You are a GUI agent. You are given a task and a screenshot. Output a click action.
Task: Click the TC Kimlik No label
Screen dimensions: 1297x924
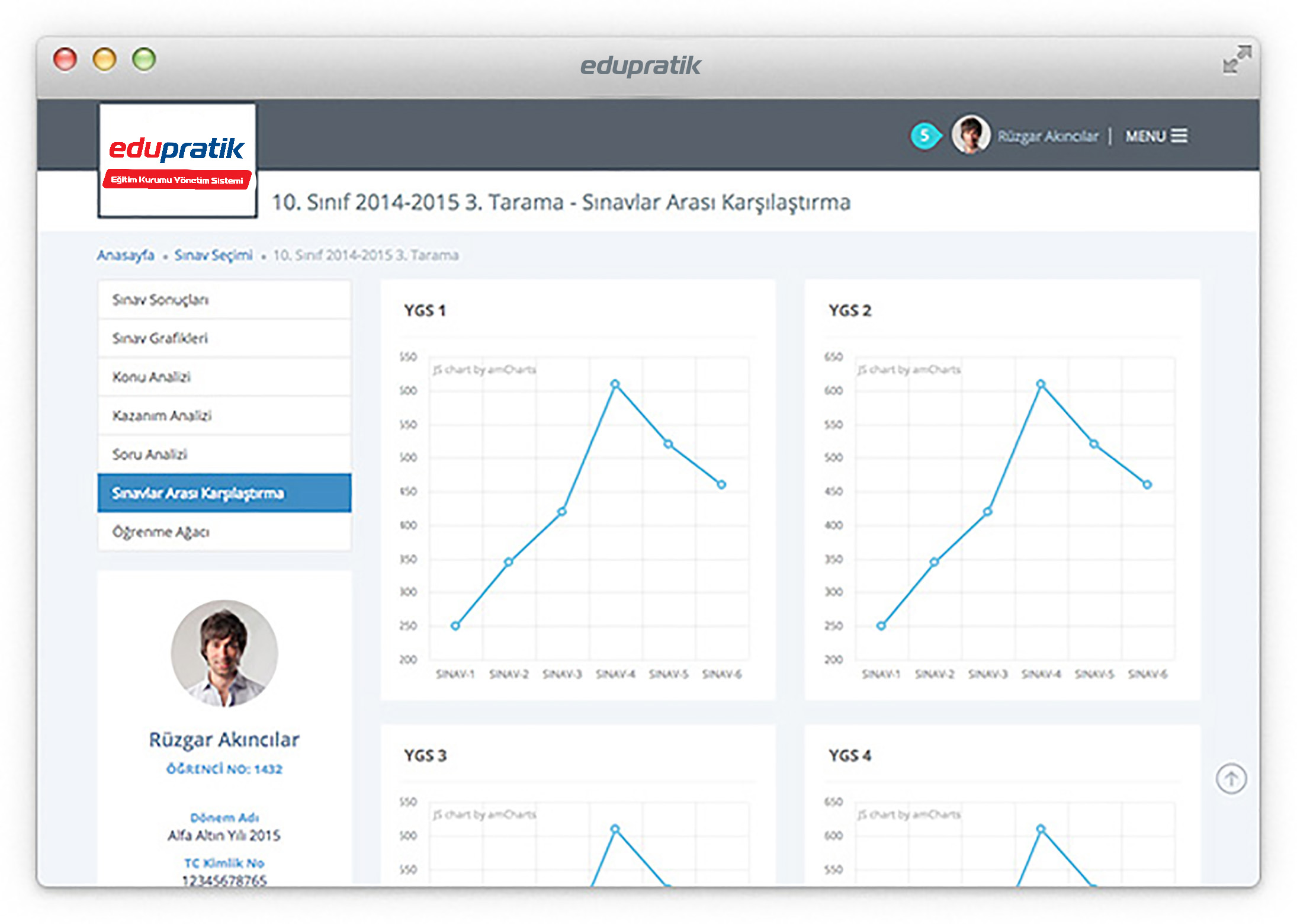(x=224, y=863)
